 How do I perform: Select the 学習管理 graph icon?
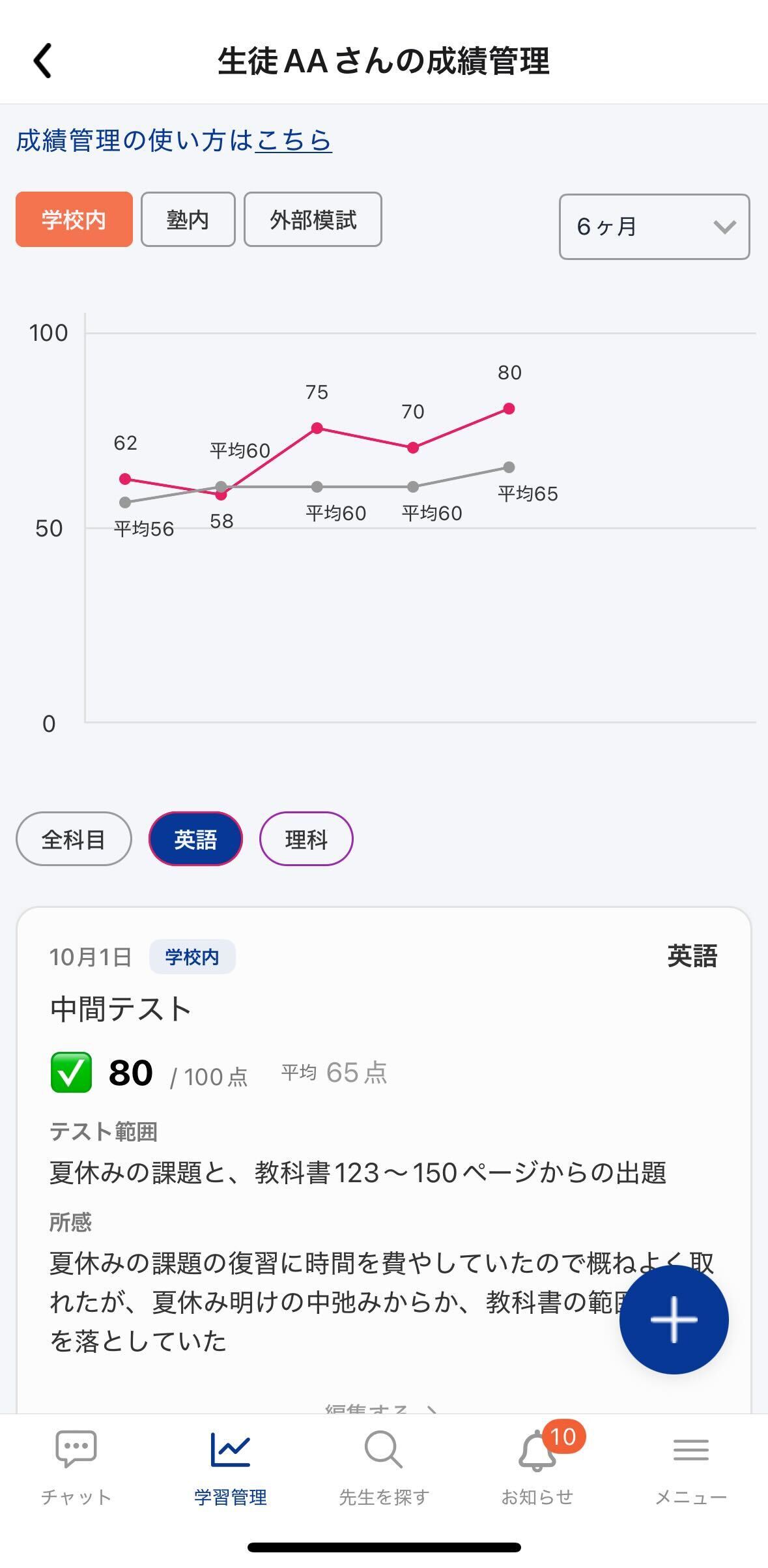(x=230, y=1449)
